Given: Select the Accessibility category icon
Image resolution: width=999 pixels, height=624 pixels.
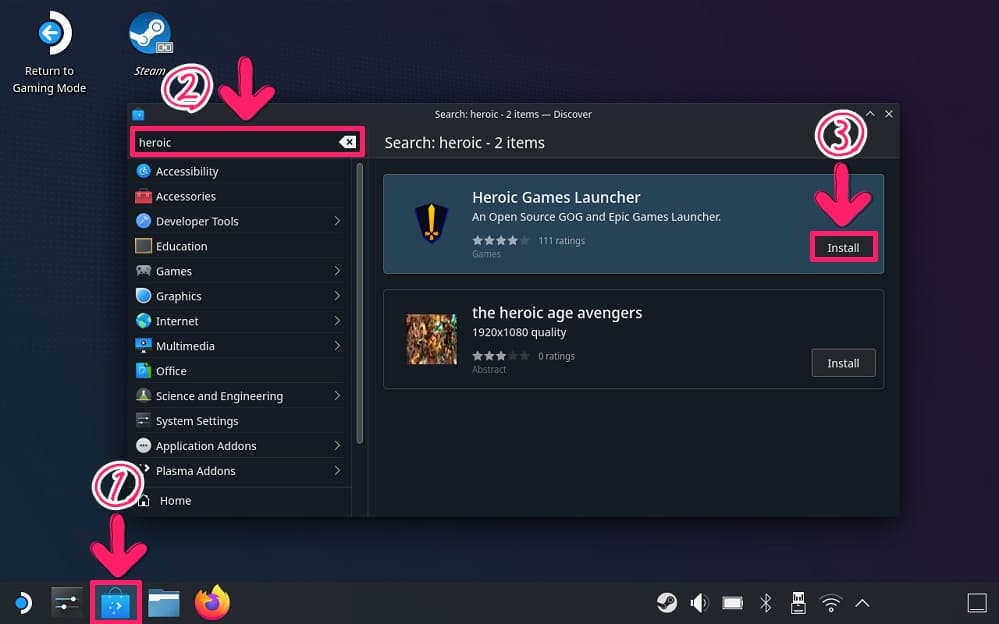Looking at the screenshot, I should pyautogui.click(x=143, y=171).
